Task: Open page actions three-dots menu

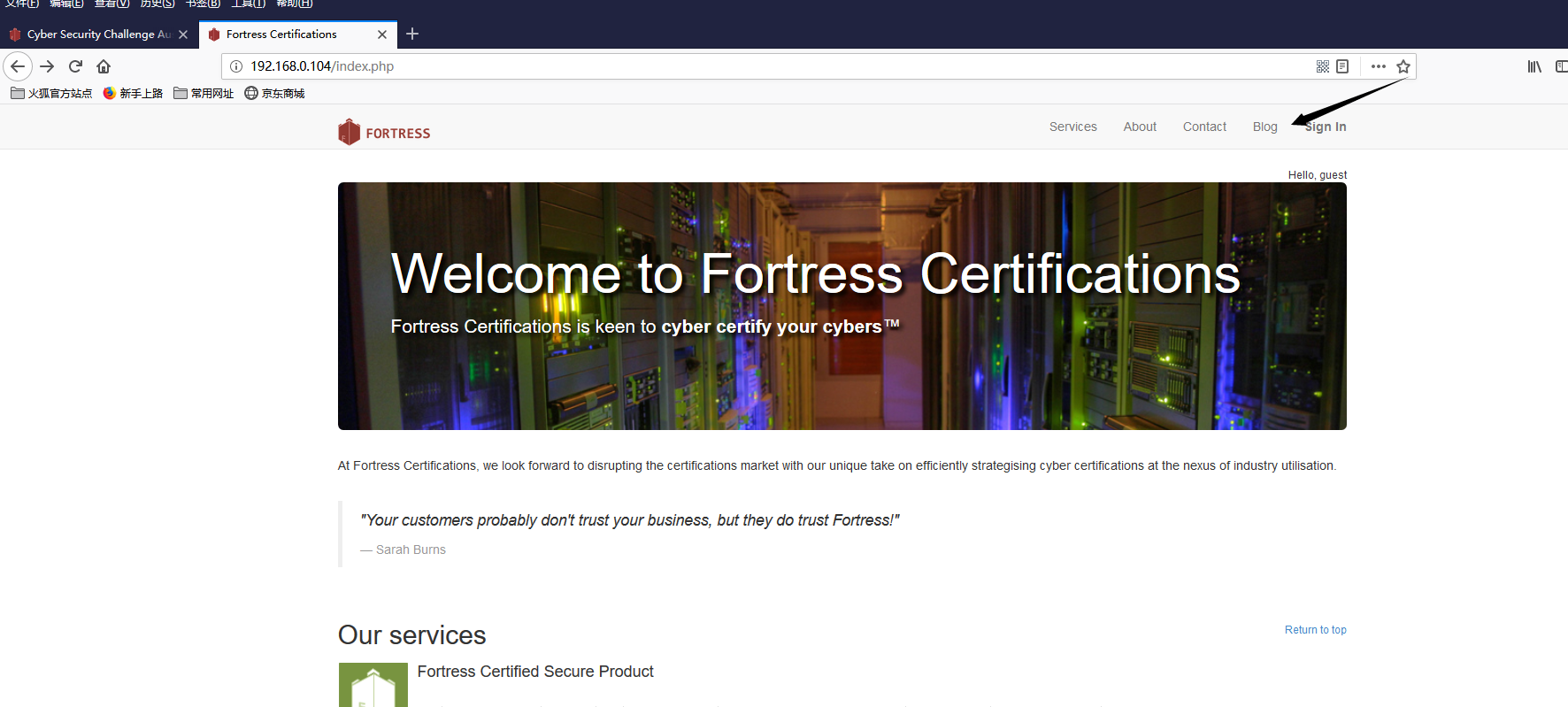Action: point(1378,66)
